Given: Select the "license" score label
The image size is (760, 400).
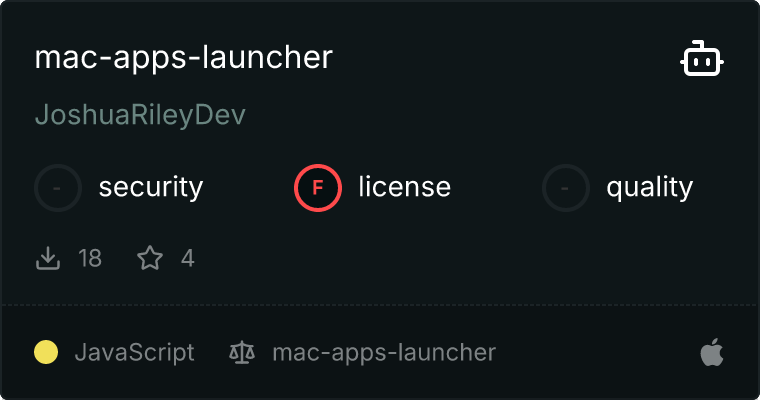Looking at the screenshot, I should [404, 187].
